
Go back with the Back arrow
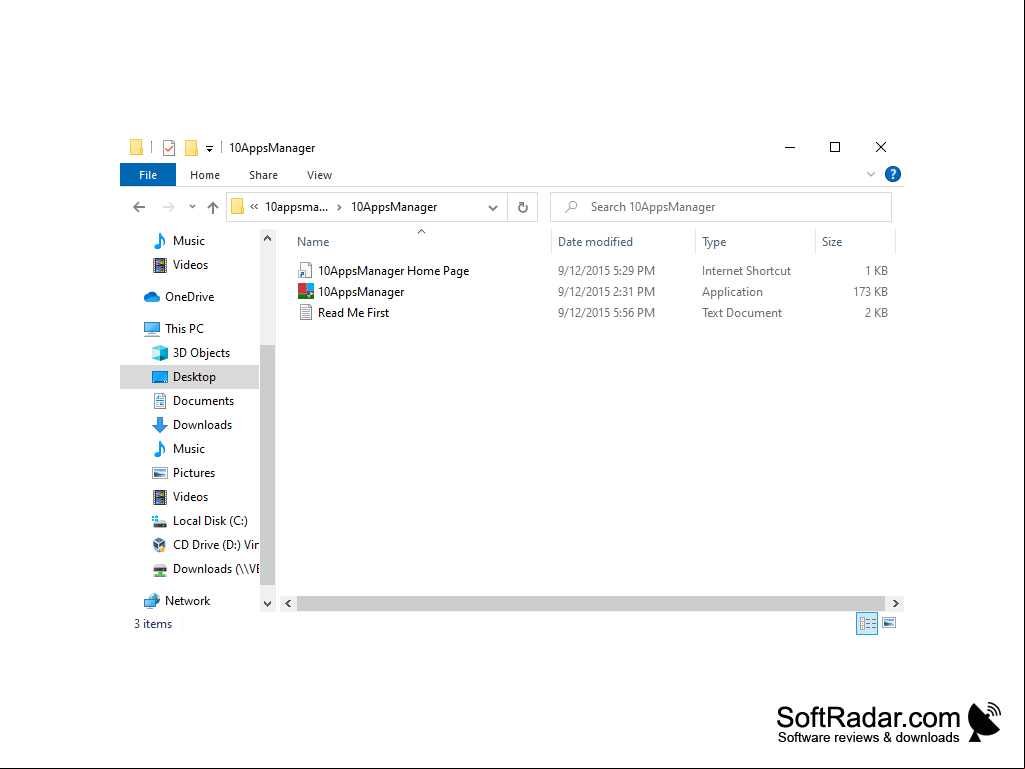point(139,207)
